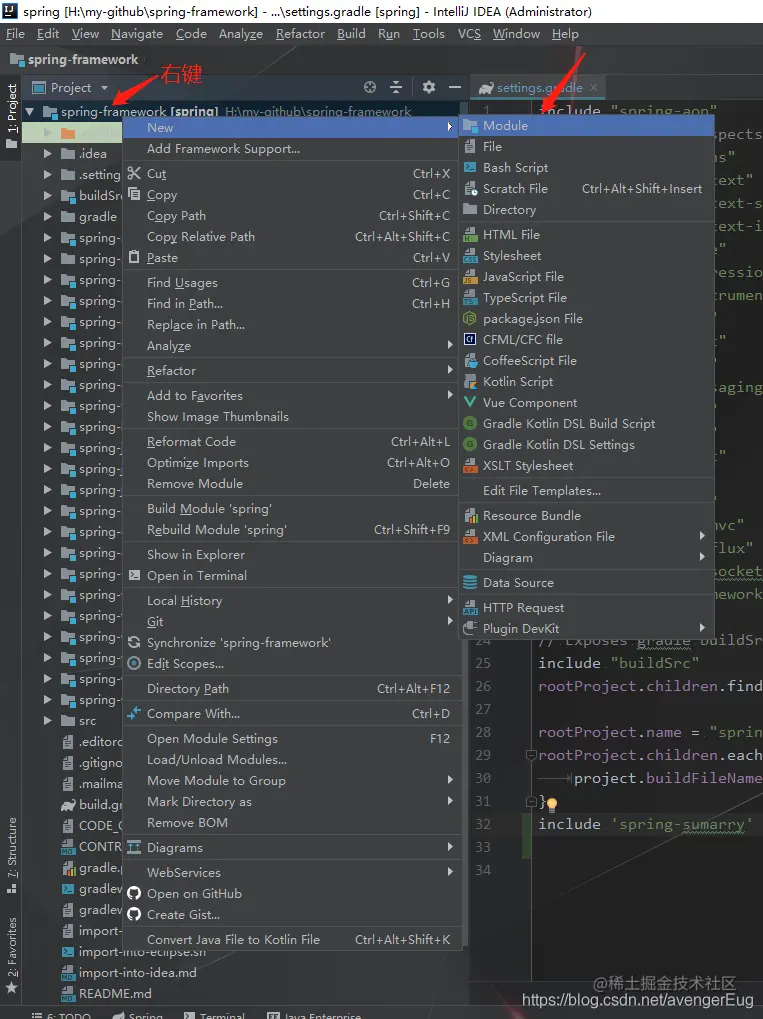Image resolution: width=763 pixels, height=1019 pixels.
Task: Open the Terminal tool window button
Action: (x=214, y=1014)
